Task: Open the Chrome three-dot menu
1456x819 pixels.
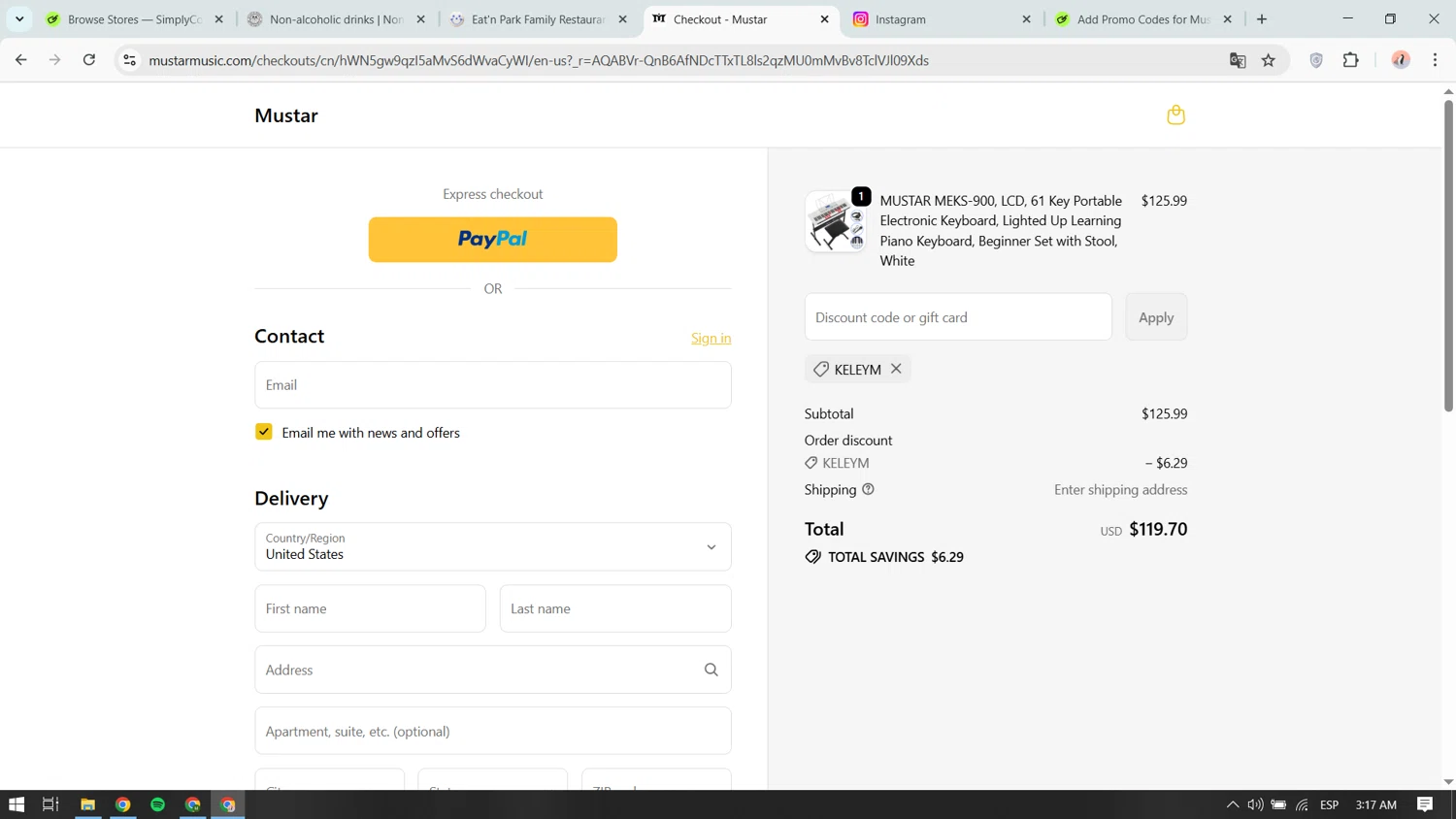Action: 1435,60
